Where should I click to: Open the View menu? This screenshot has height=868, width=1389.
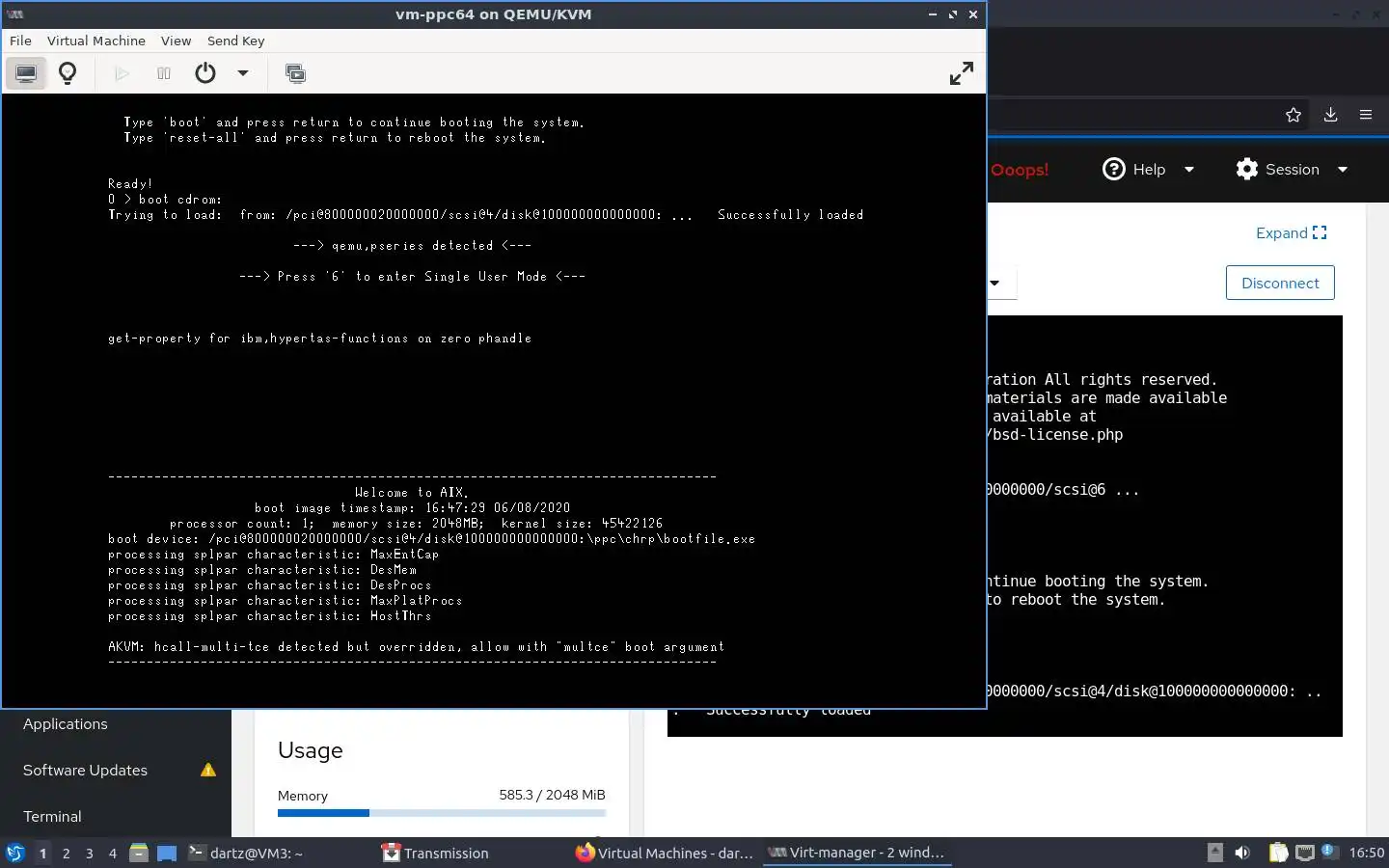pos(176,41)
